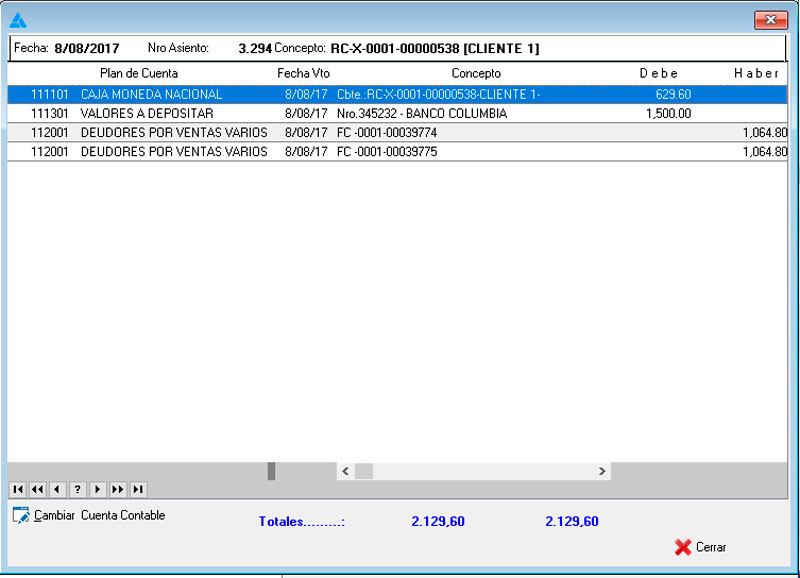Click the fast-rewind double-arrow navigator button
This screenshot has height=578, width=800.
37,489
